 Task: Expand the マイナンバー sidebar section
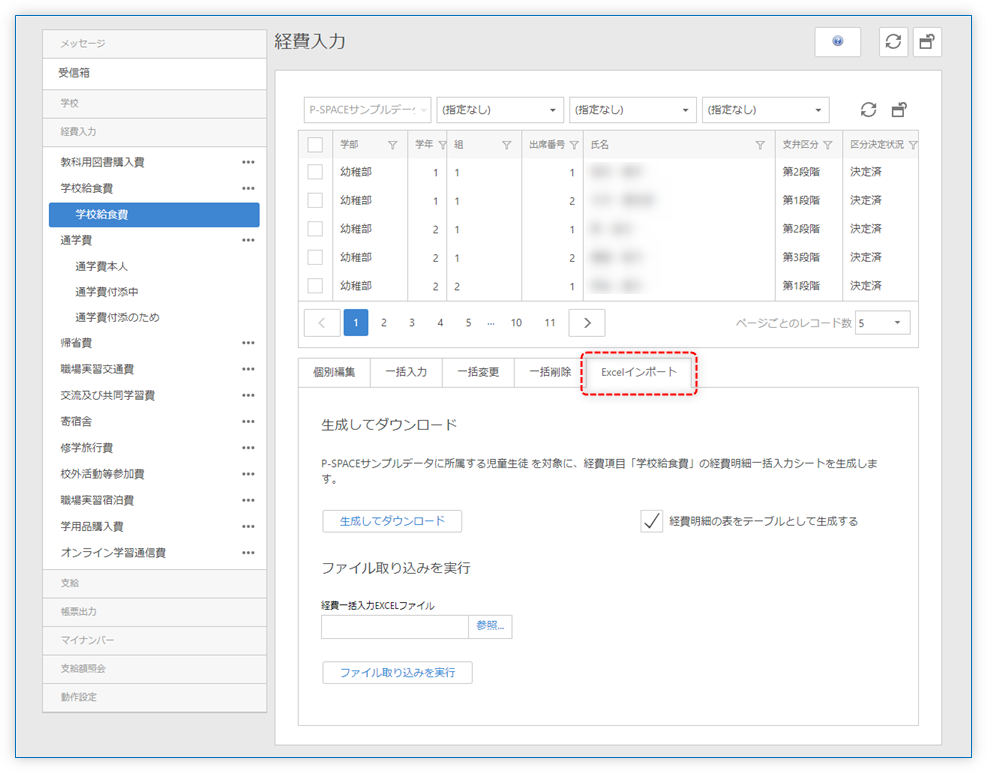pyautogui.click(x=154, y=640)
